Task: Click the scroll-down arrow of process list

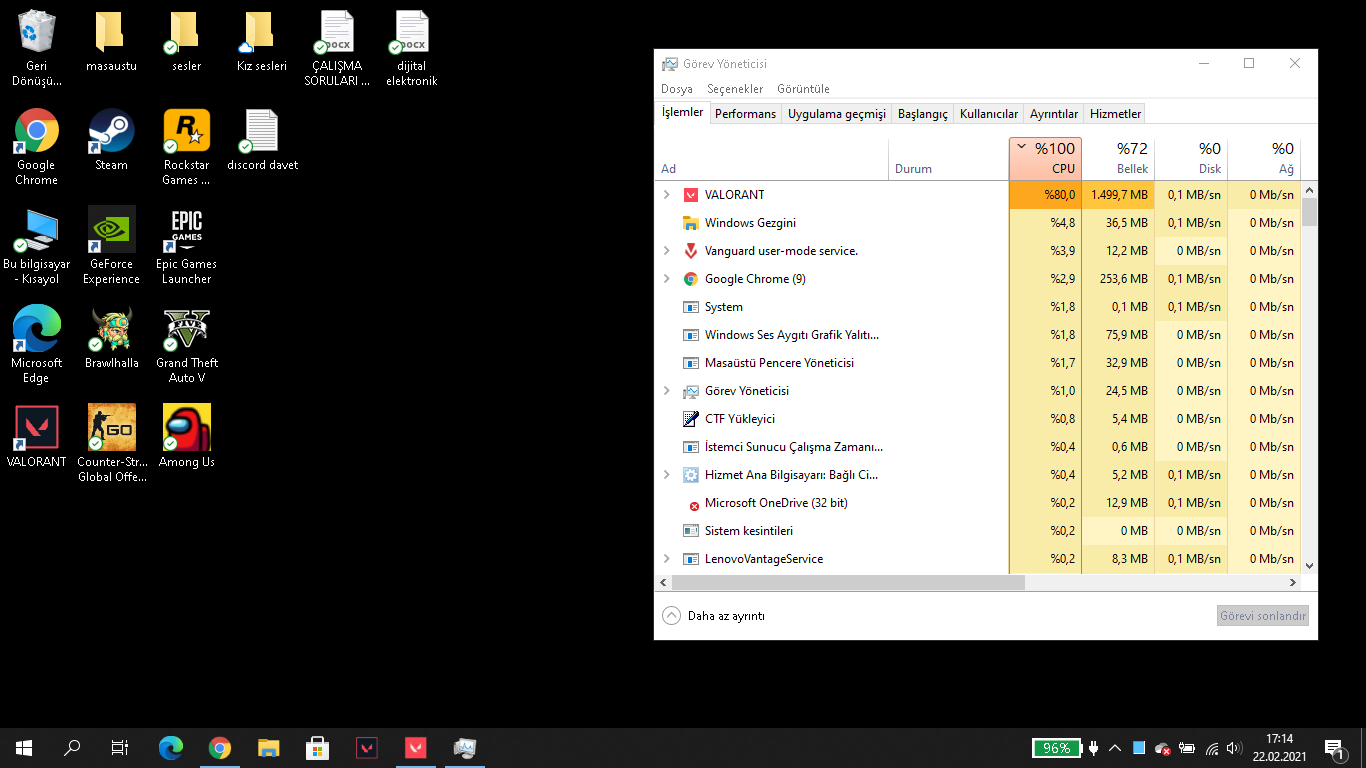Action: tap(1309, 566)
